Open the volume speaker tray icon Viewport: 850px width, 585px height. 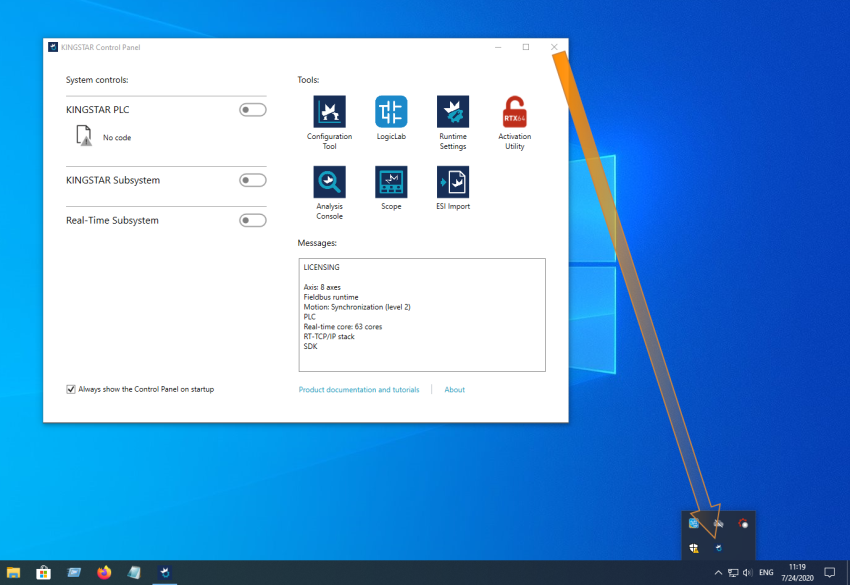(748, 573)
